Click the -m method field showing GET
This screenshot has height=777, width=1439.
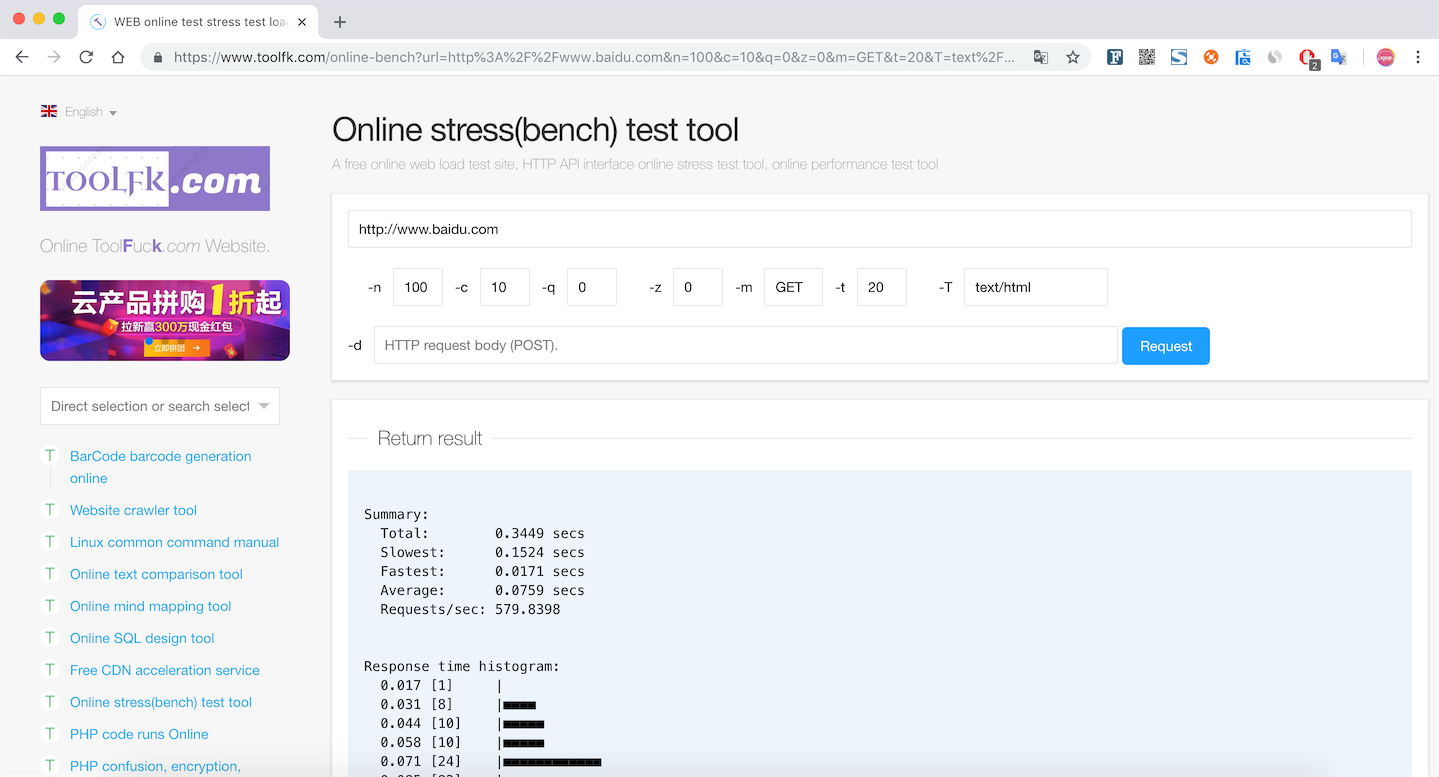point(793,287)
